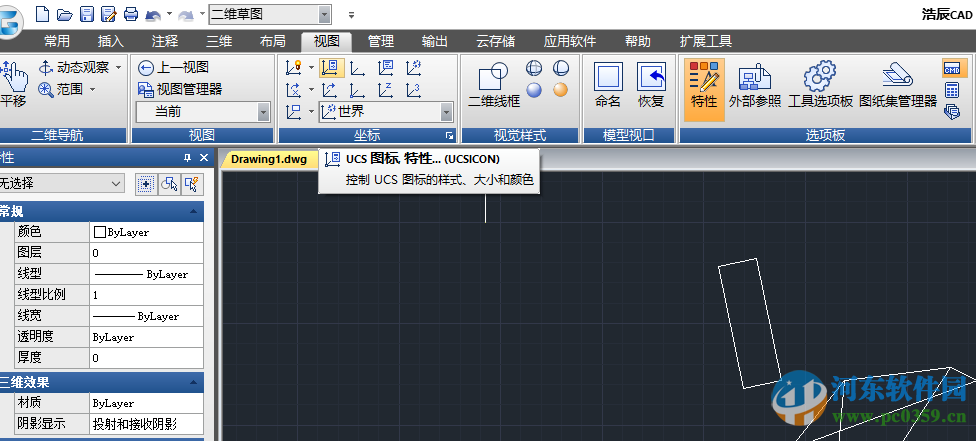The image size is (976, 441).
Task: Close the properties panel with the X
Action: tap(204, 158)
